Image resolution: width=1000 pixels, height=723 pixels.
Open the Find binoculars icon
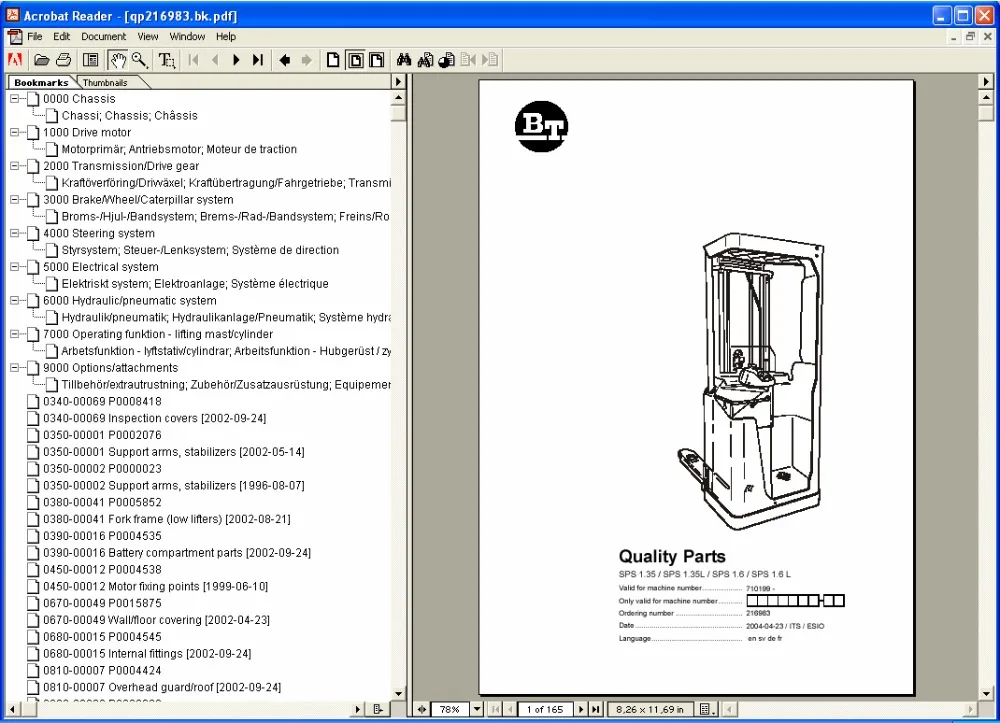tap(404, 59)
